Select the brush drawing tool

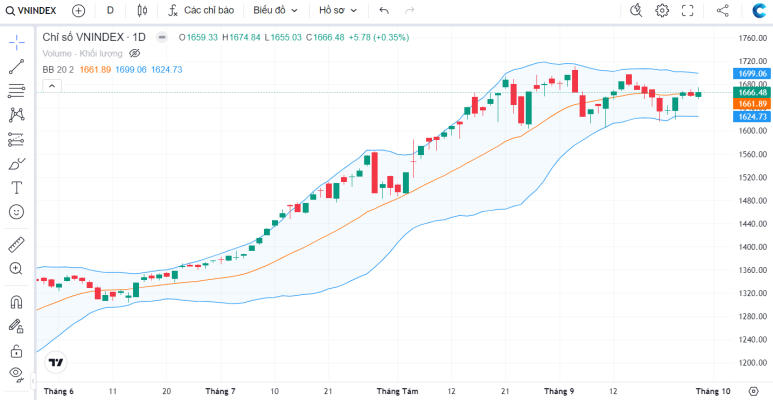16,164
